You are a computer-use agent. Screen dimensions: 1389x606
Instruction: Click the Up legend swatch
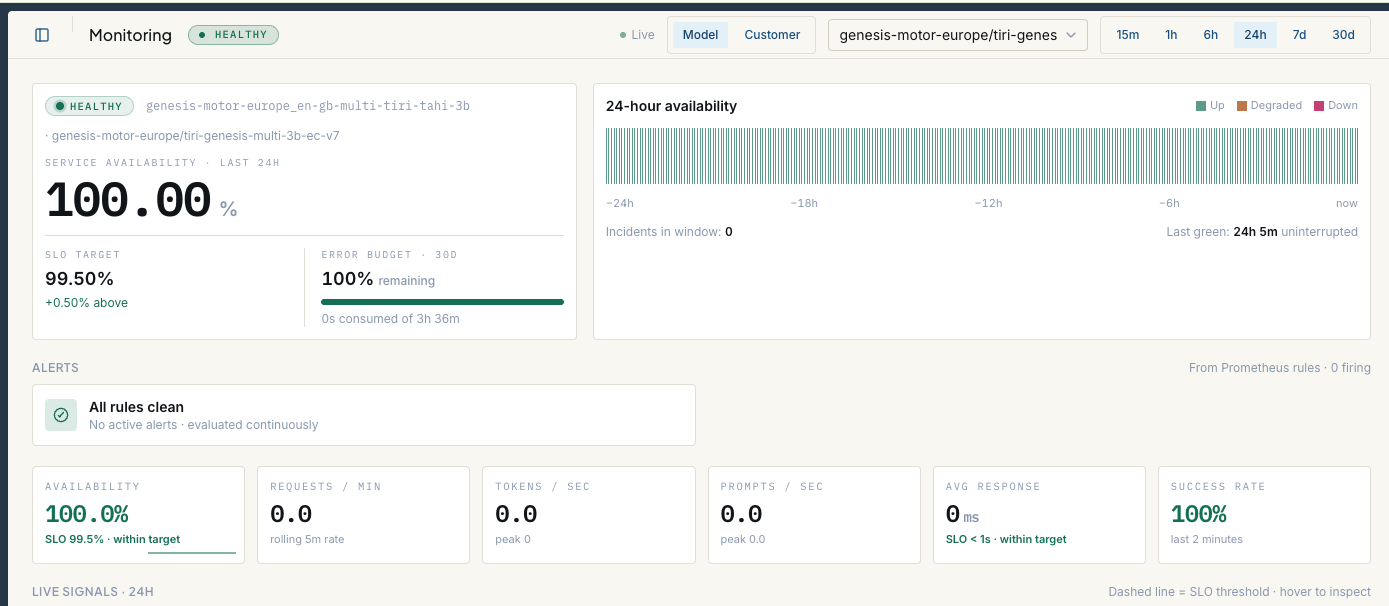[x=1201, y=106]
